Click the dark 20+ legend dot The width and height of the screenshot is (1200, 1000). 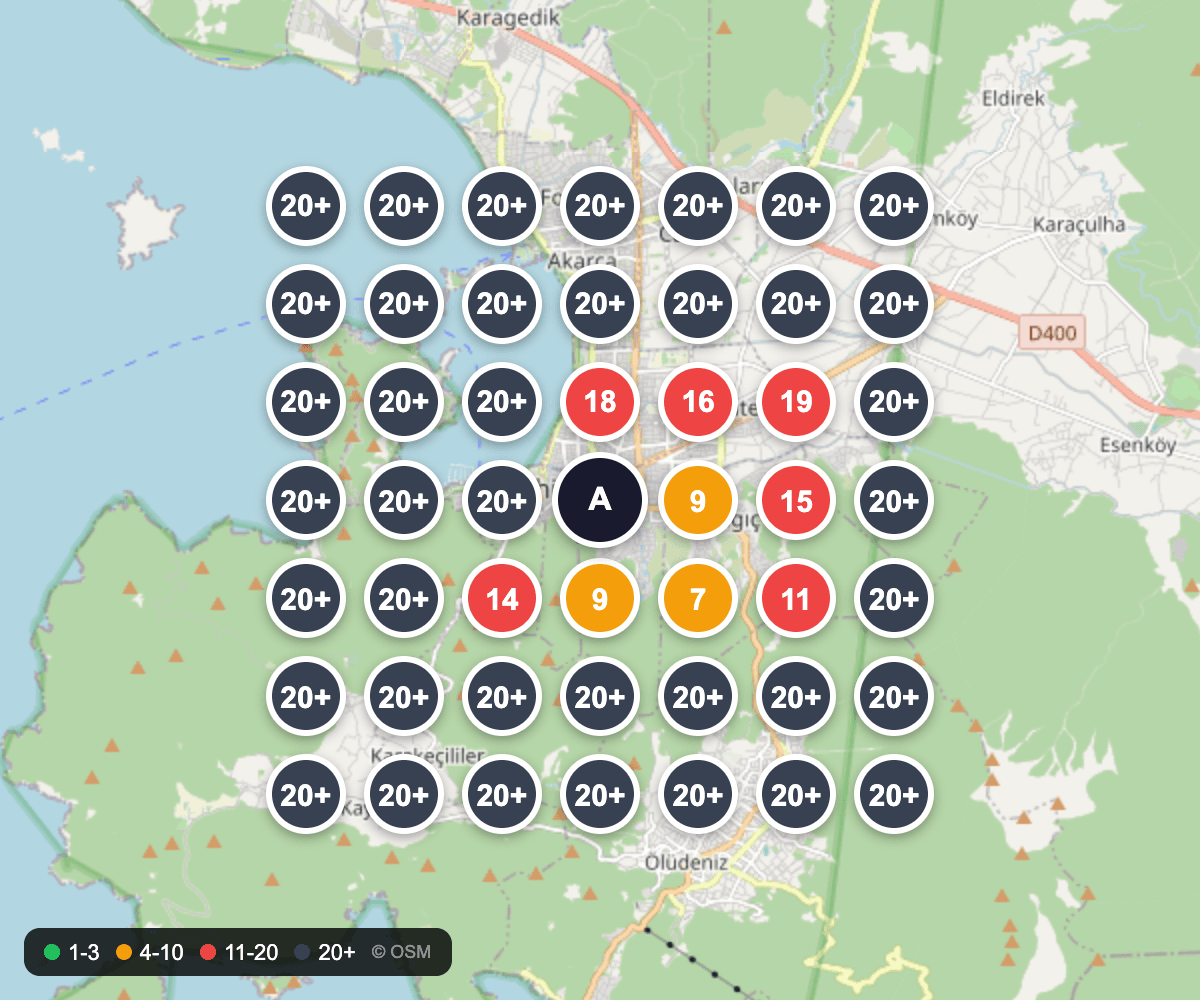pyautogui.click(x=303, y=952)
